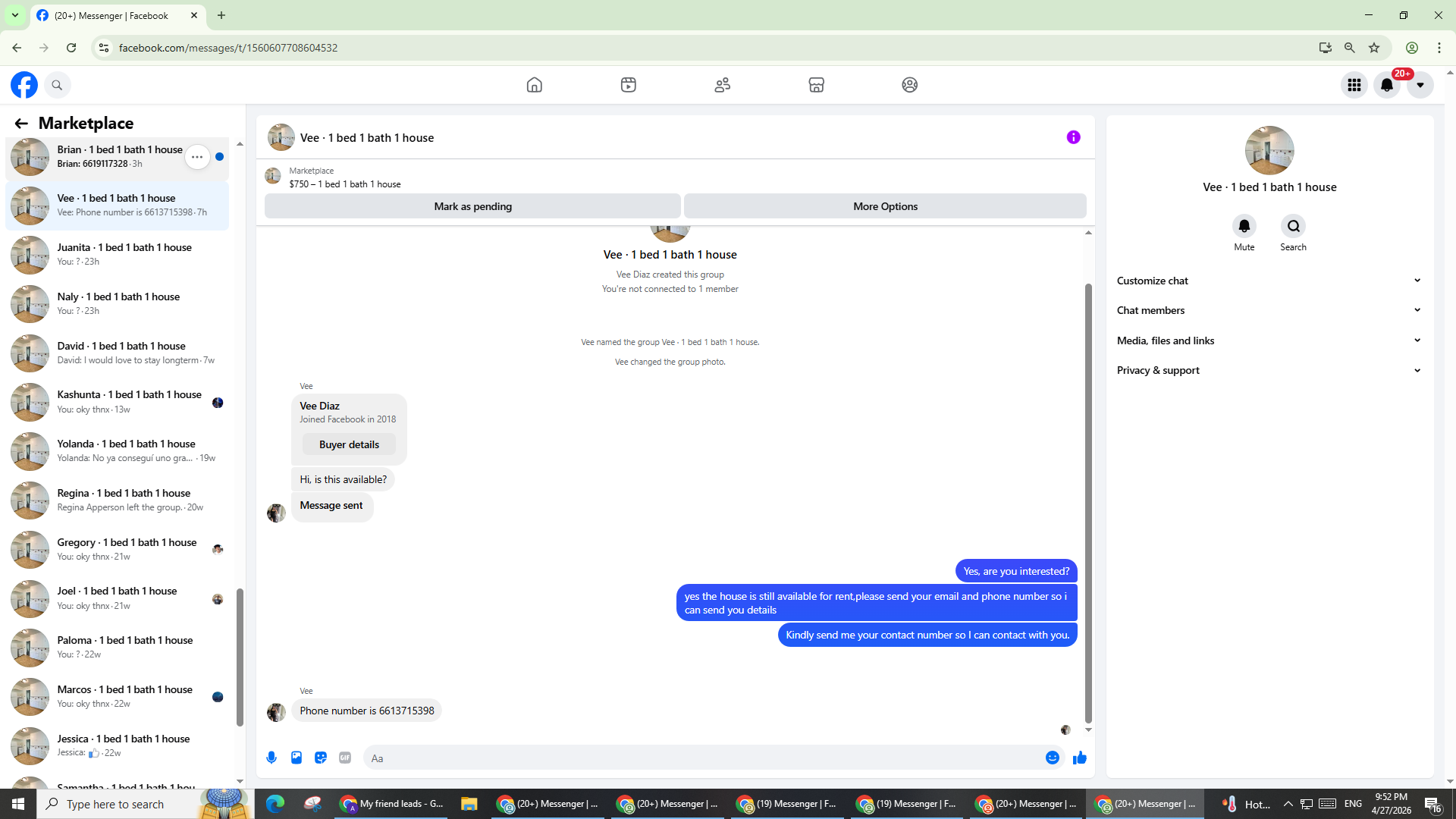
Task: Open the emoji picker in message box
Action: (1052, 758)
